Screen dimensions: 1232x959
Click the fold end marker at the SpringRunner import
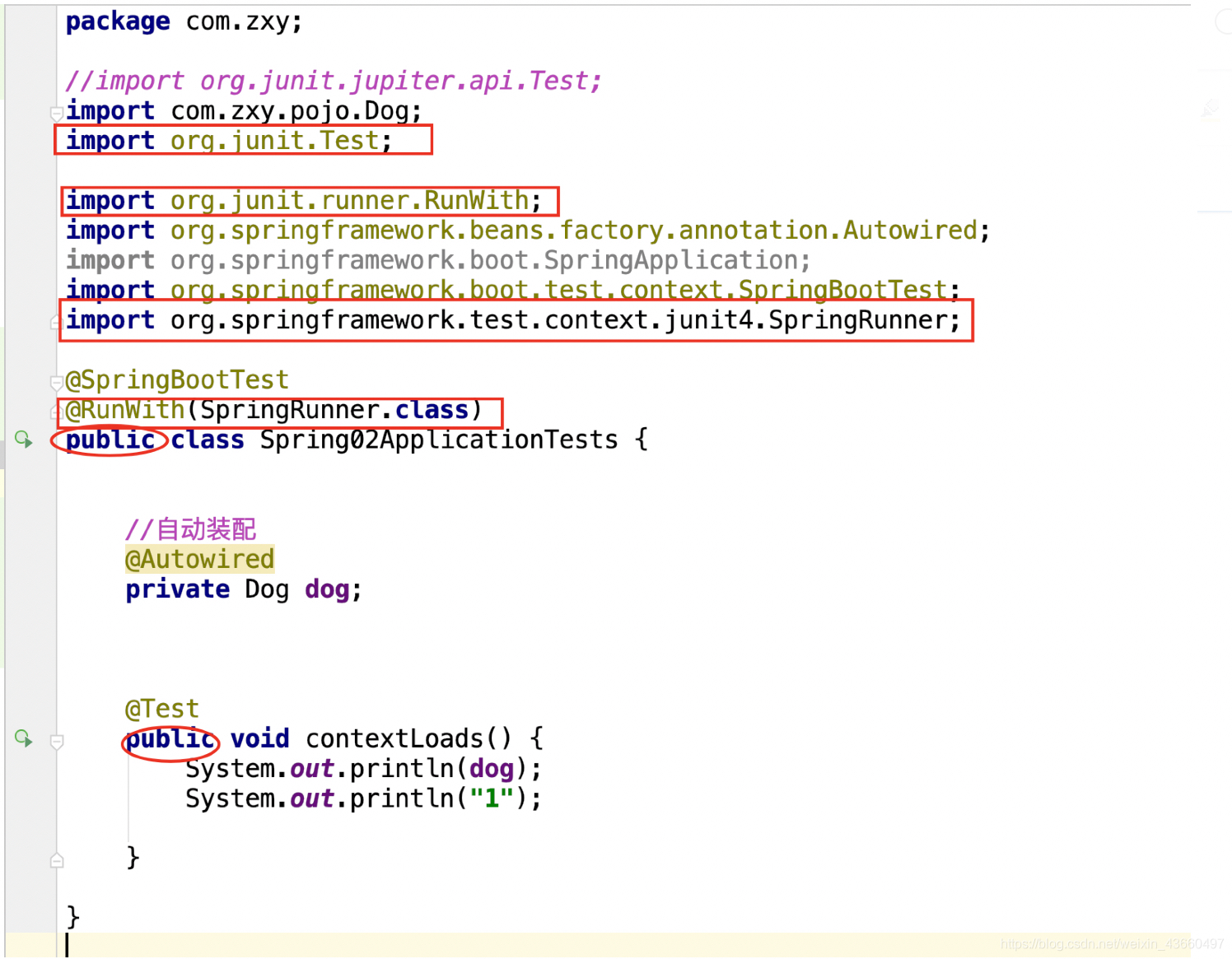(56, 323)
